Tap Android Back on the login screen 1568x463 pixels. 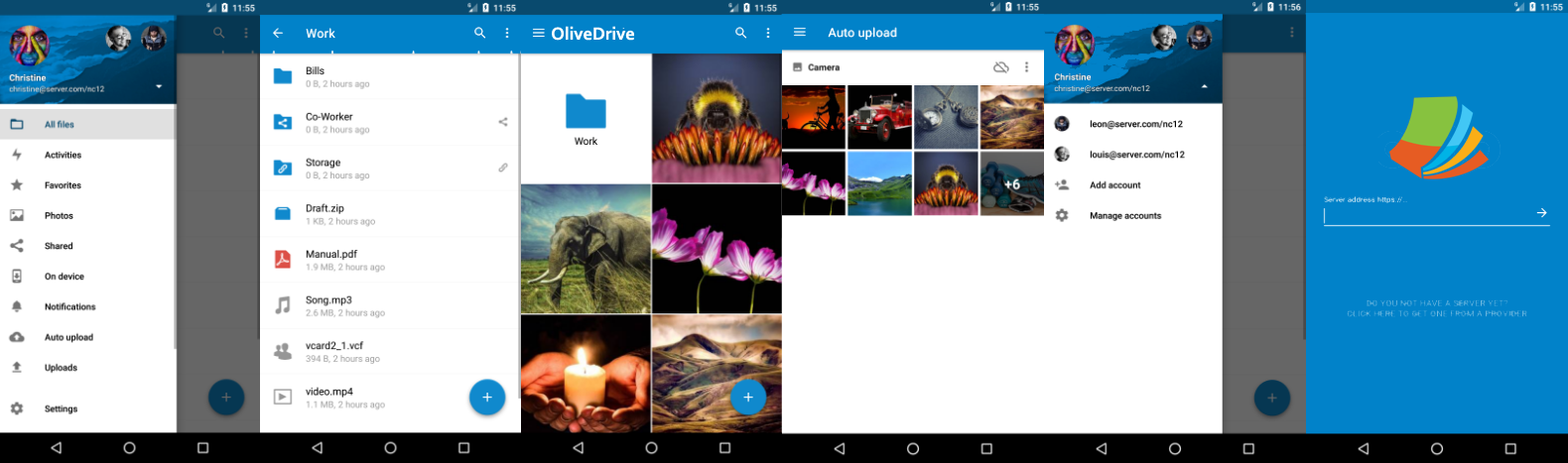(x=1364, y=448)
